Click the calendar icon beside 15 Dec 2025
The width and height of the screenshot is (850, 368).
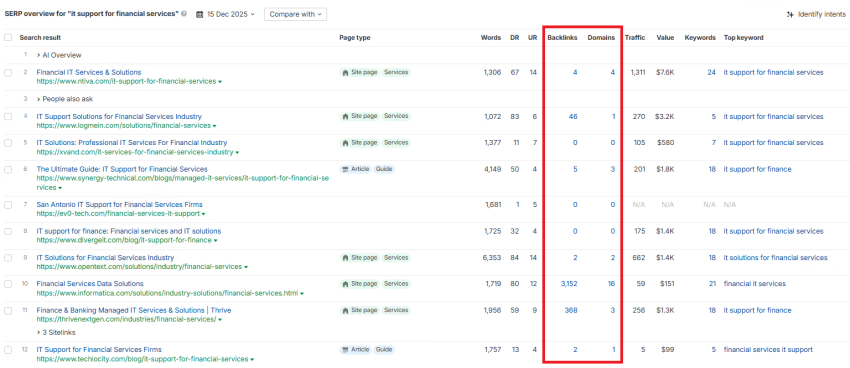coord(199,15)
